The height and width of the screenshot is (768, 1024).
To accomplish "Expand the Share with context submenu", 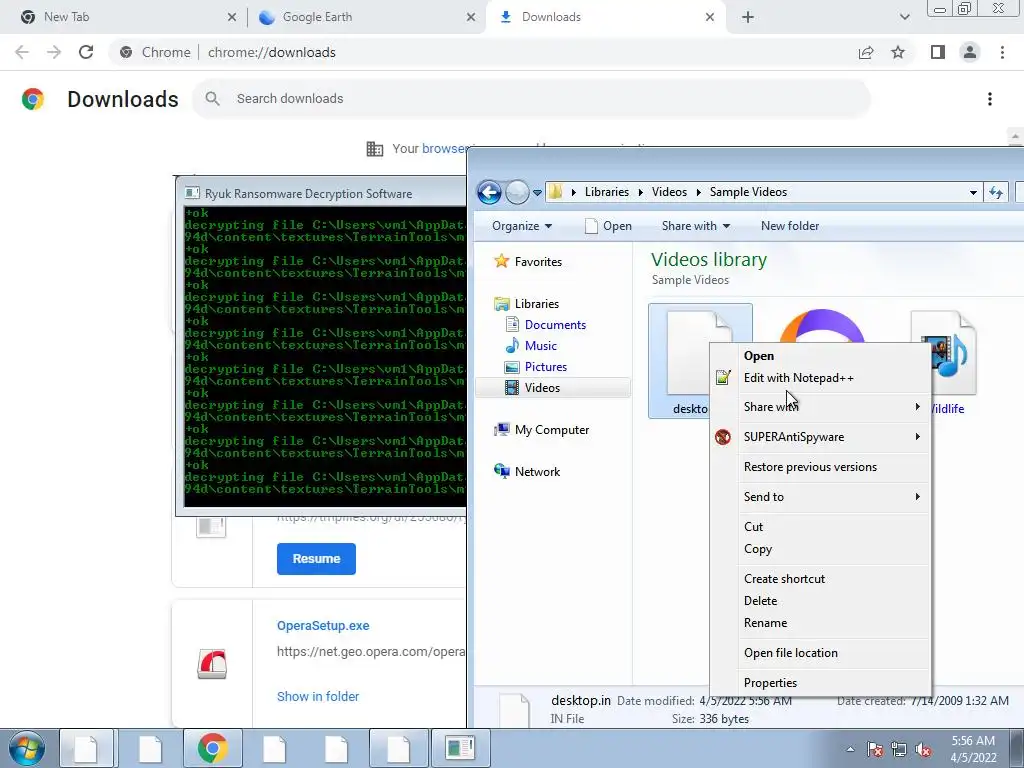I will (x=821, y=407).
